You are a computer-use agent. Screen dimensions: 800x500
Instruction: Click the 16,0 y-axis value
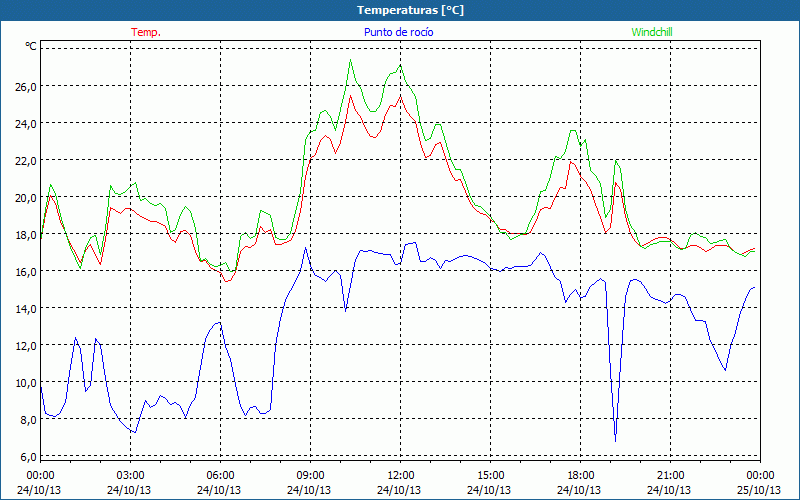tap(28, 271)
